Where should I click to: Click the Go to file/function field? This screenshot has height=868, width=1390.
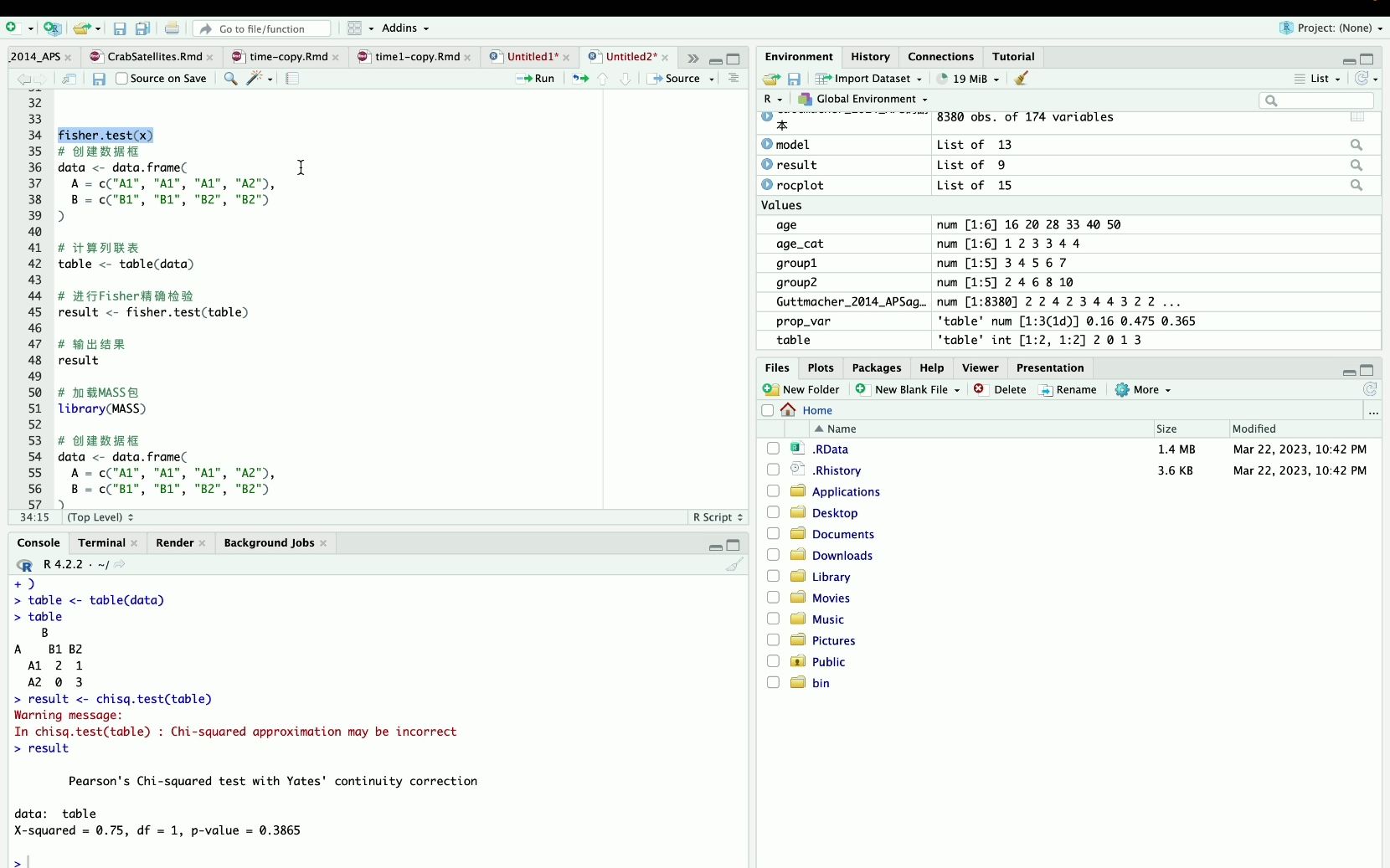263,28
